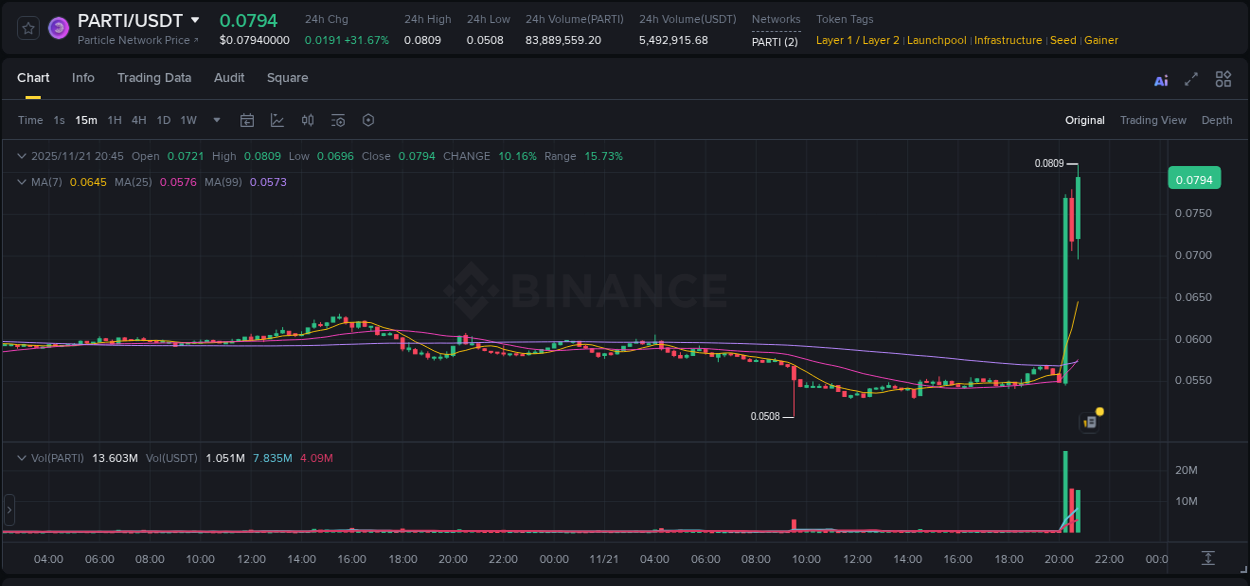The image size is (1250, 586).
Task: Select the chart style icon
Action: pyautogui.click(x=277, y=120)
